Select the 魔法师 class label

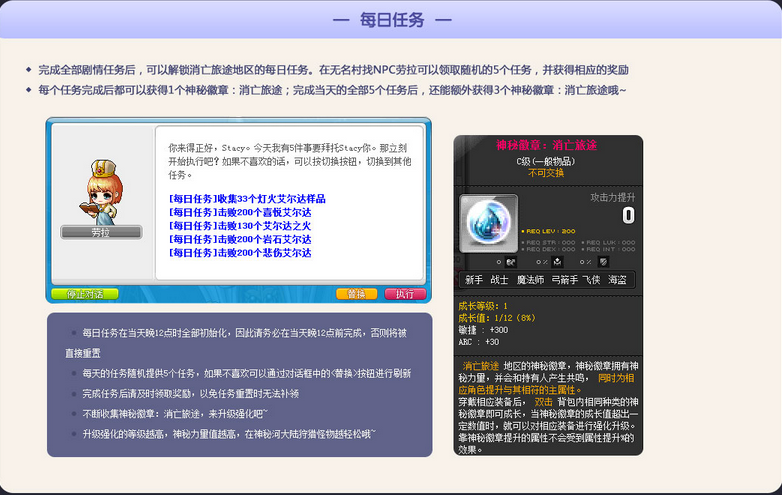tap(531, 280)
